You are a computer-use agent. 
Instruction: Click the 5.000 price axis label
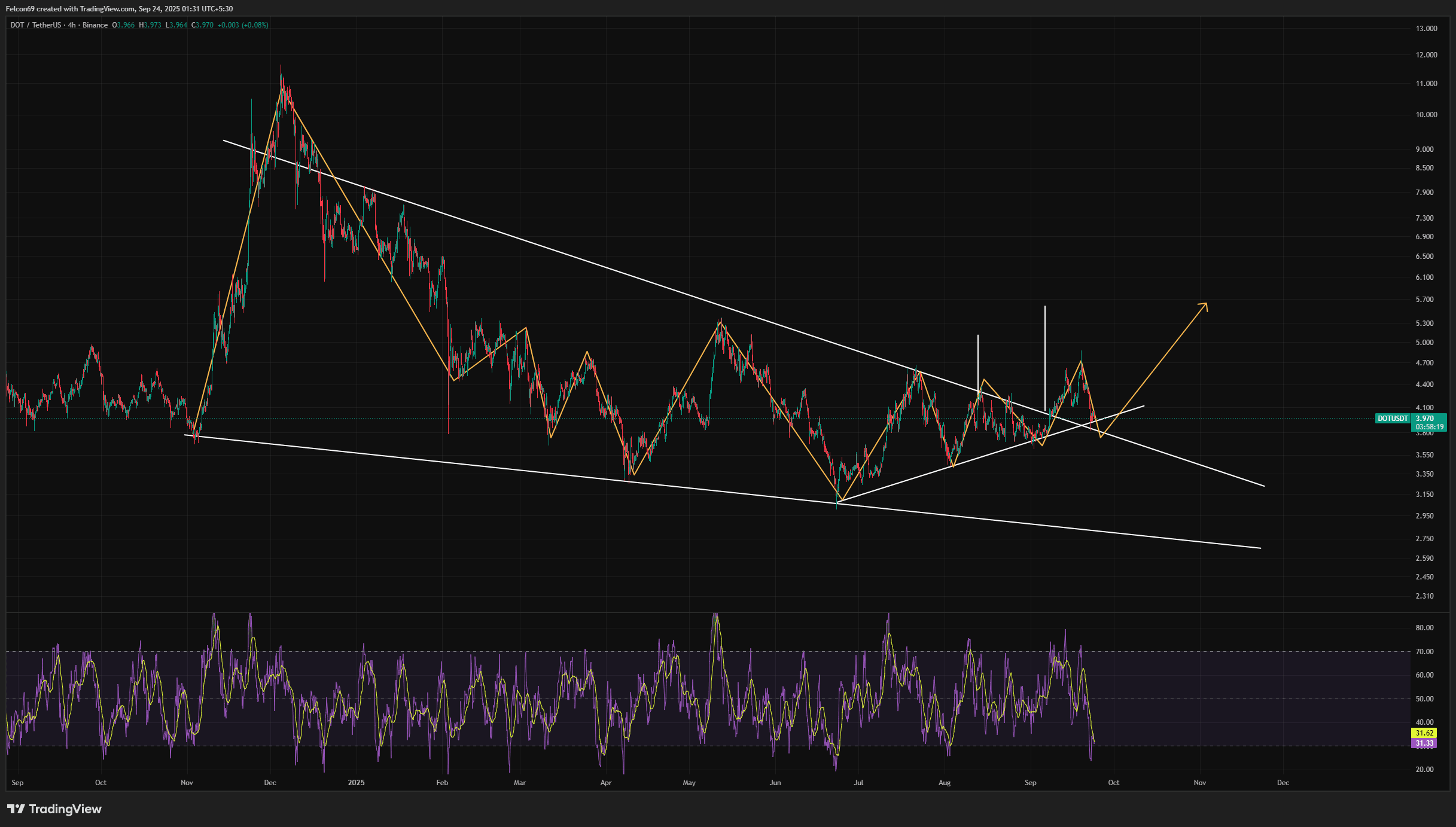tap(1424, 343)
